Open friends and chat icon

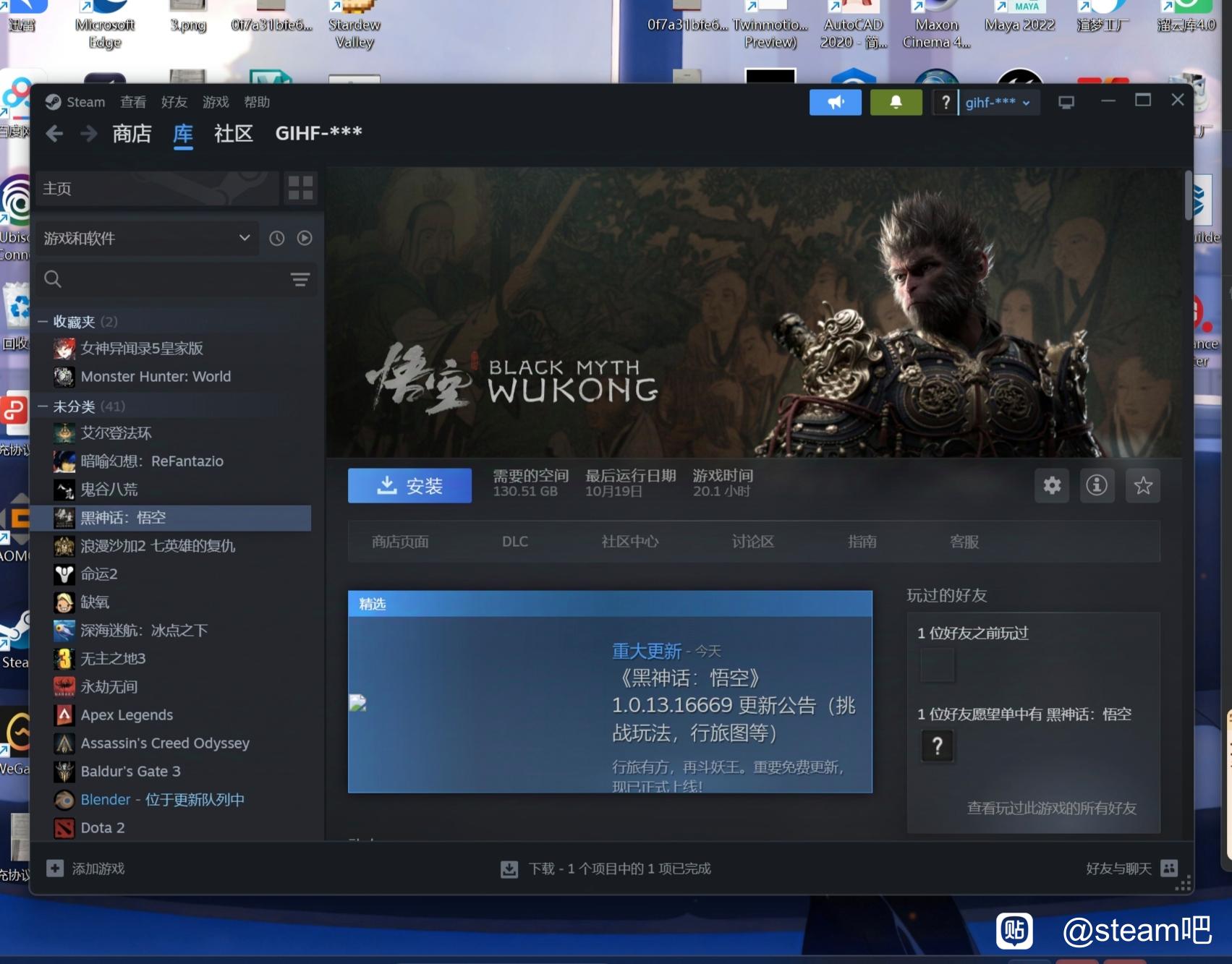pos(1169,868)
